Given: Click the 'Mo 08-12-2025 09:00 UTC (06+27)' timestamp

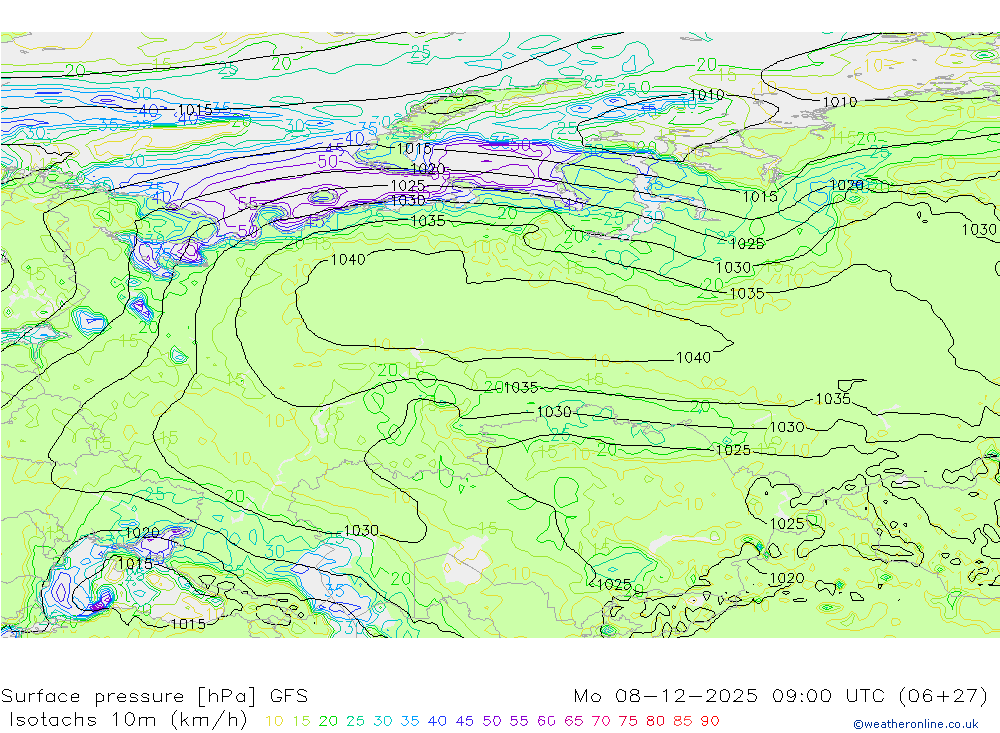Looking at the screenshot, I should [x=781, y=695].
